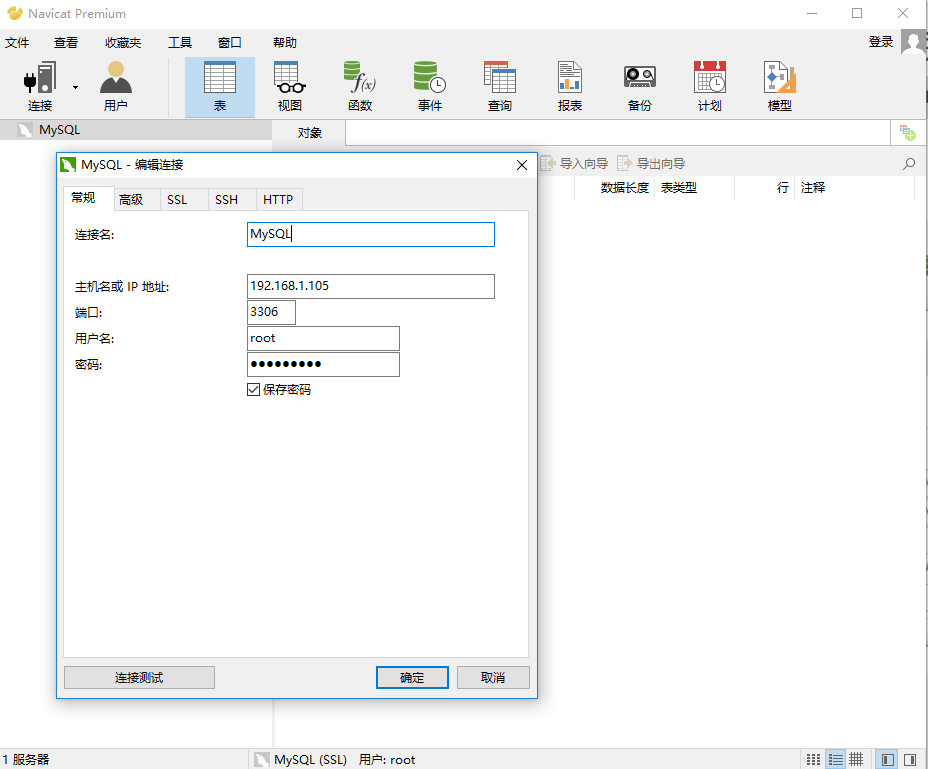Screen dimensions: 928x769
Task: Select the Views toolbar icon
Action: tap(290, 85)
